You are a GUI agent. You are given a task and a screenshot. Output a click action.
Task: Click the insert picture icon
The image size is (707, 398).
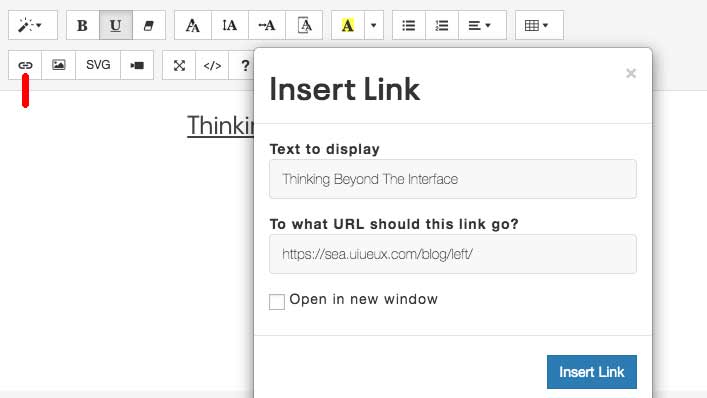coord(59,65)
